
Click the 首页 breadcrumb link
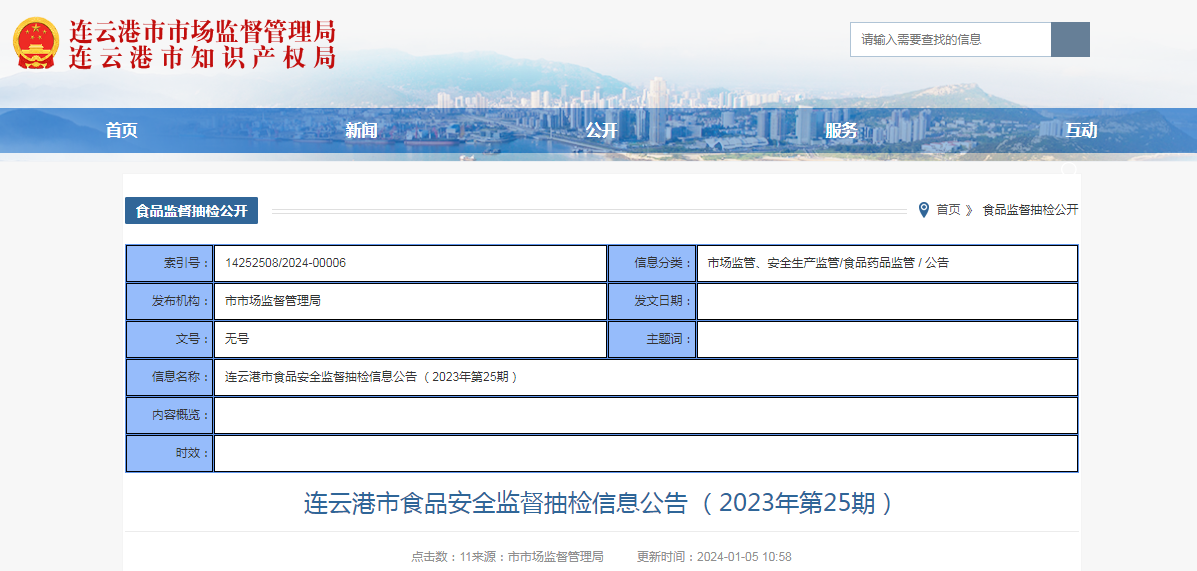948,209
